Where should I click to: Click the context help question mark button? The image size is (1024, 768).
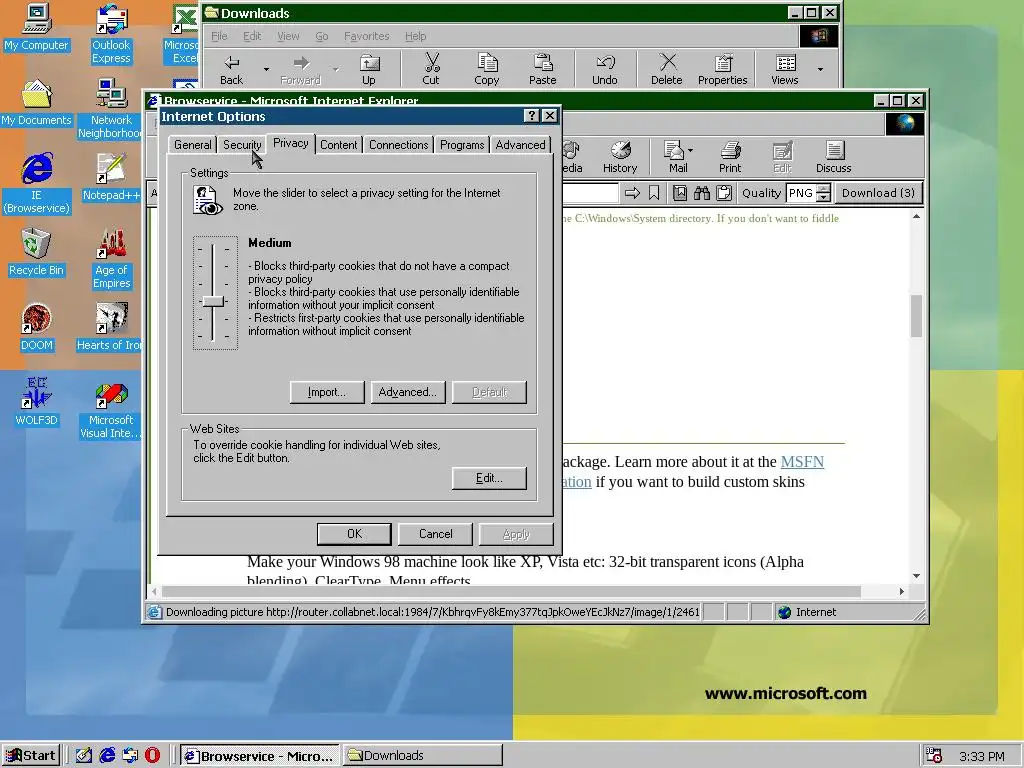click(532, 116)
